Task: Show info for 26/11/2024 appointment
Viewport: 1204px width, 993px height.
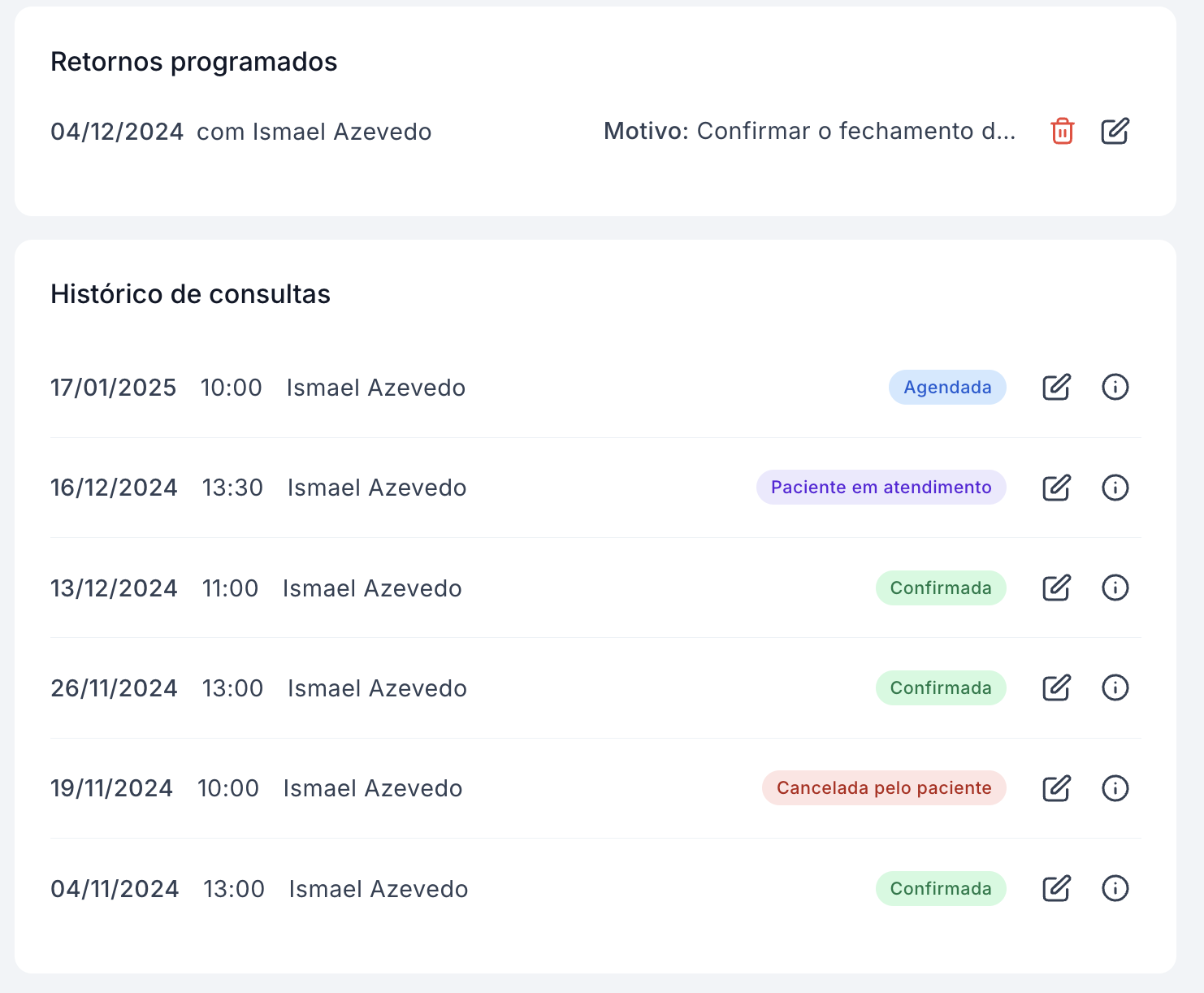Action: [x=1115, y=688]
